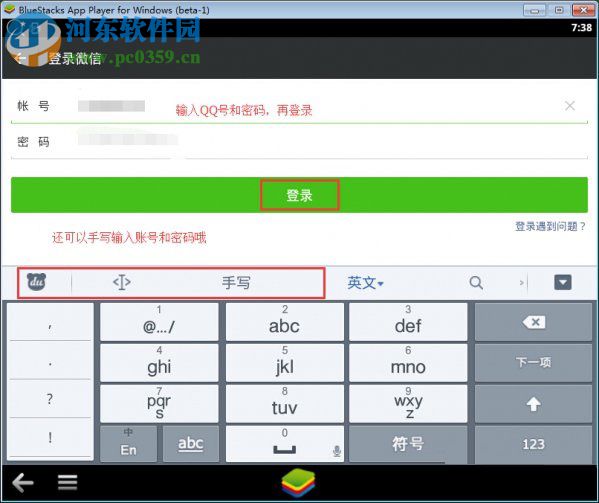This screenshot has height=503, width=599.
Task: Tap the 'tuv' 8 key
Action: (285, 404)
